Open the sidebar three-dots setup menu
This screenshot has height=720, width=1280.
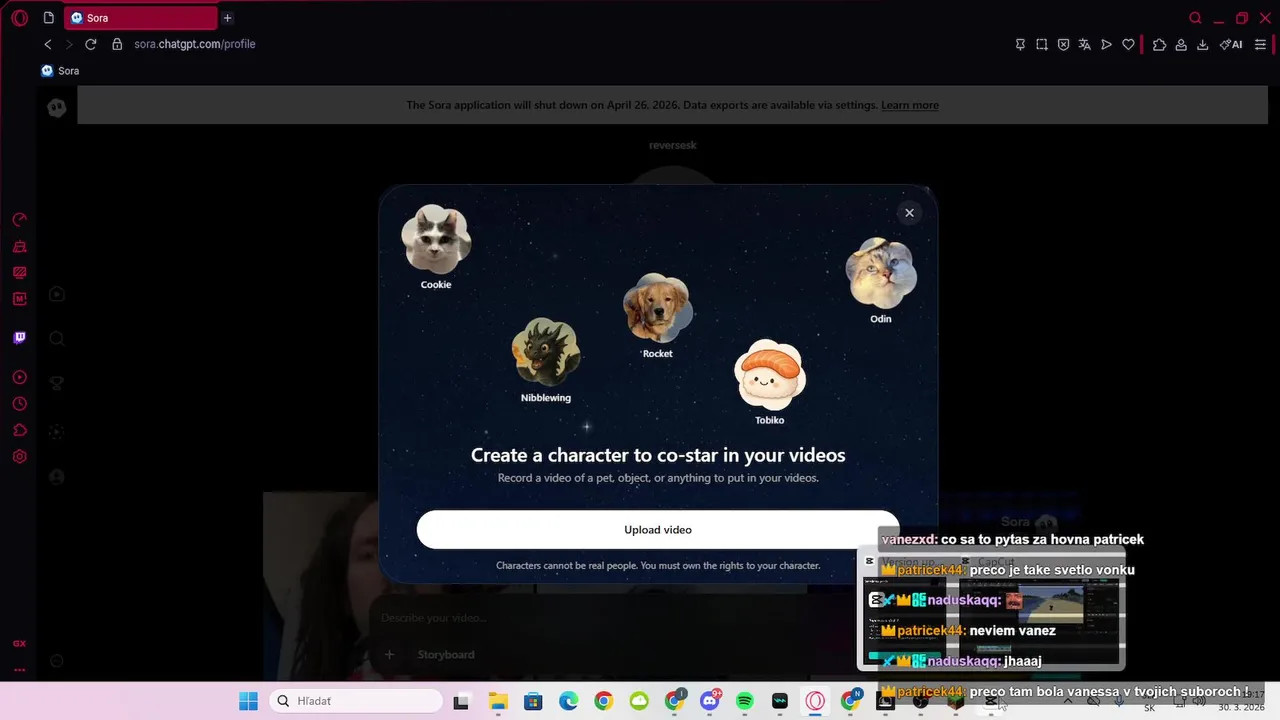(19, 670)
